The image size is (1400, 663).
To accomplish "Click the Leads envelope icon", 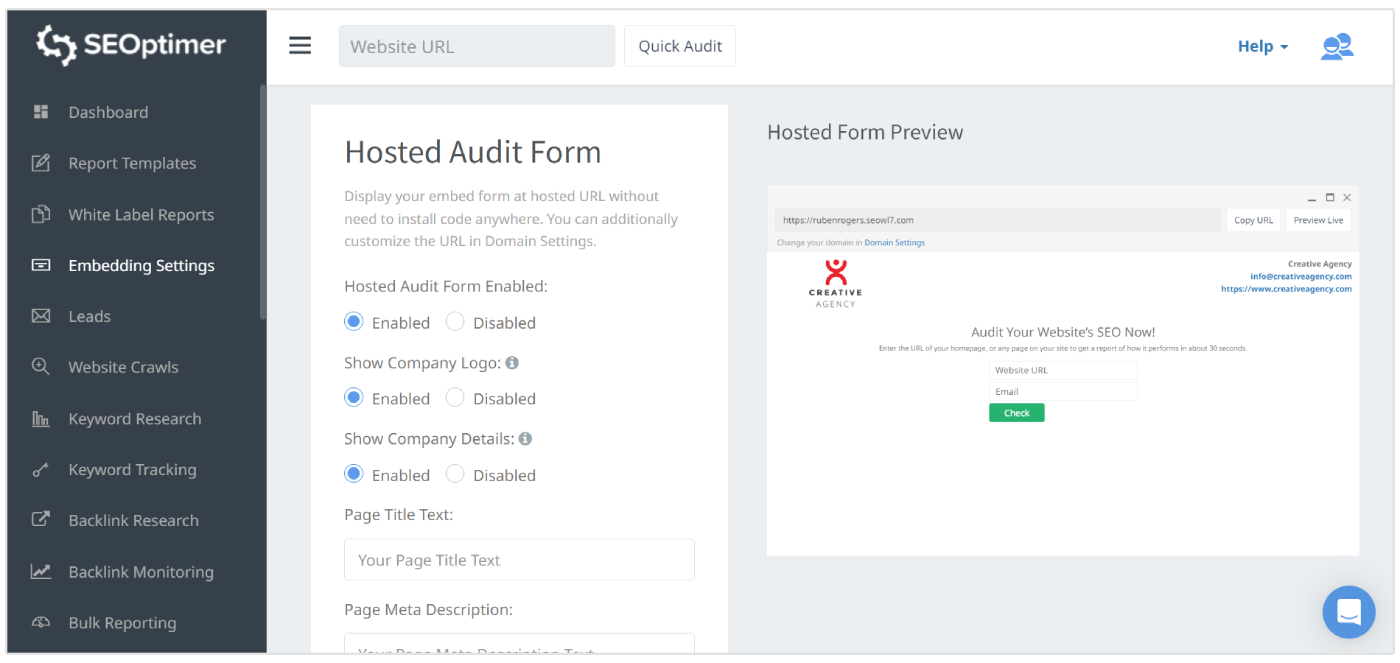I will [41, 316].
